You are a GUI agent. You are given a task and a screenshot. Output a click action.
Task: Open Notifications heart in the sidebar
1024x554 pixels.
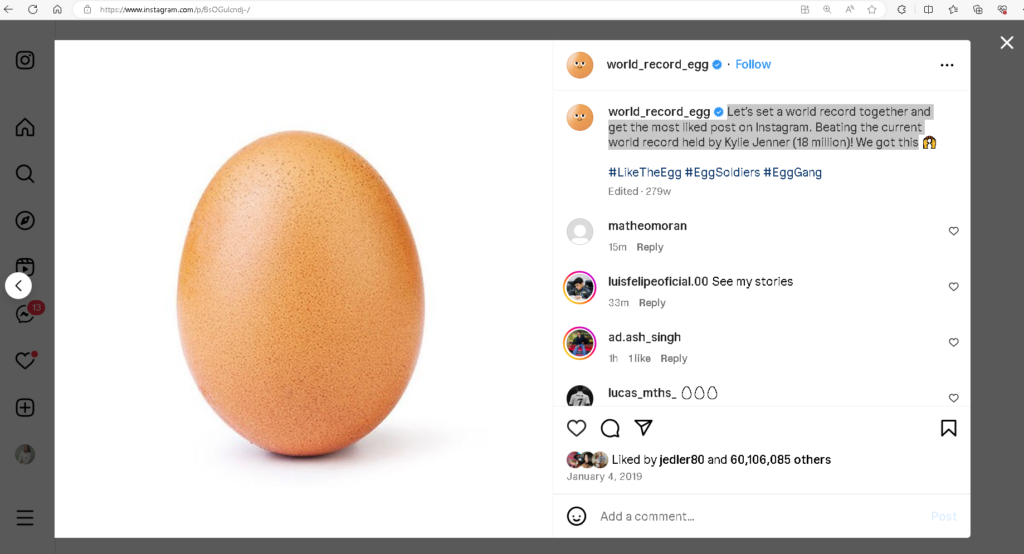(x=25, y=361)
